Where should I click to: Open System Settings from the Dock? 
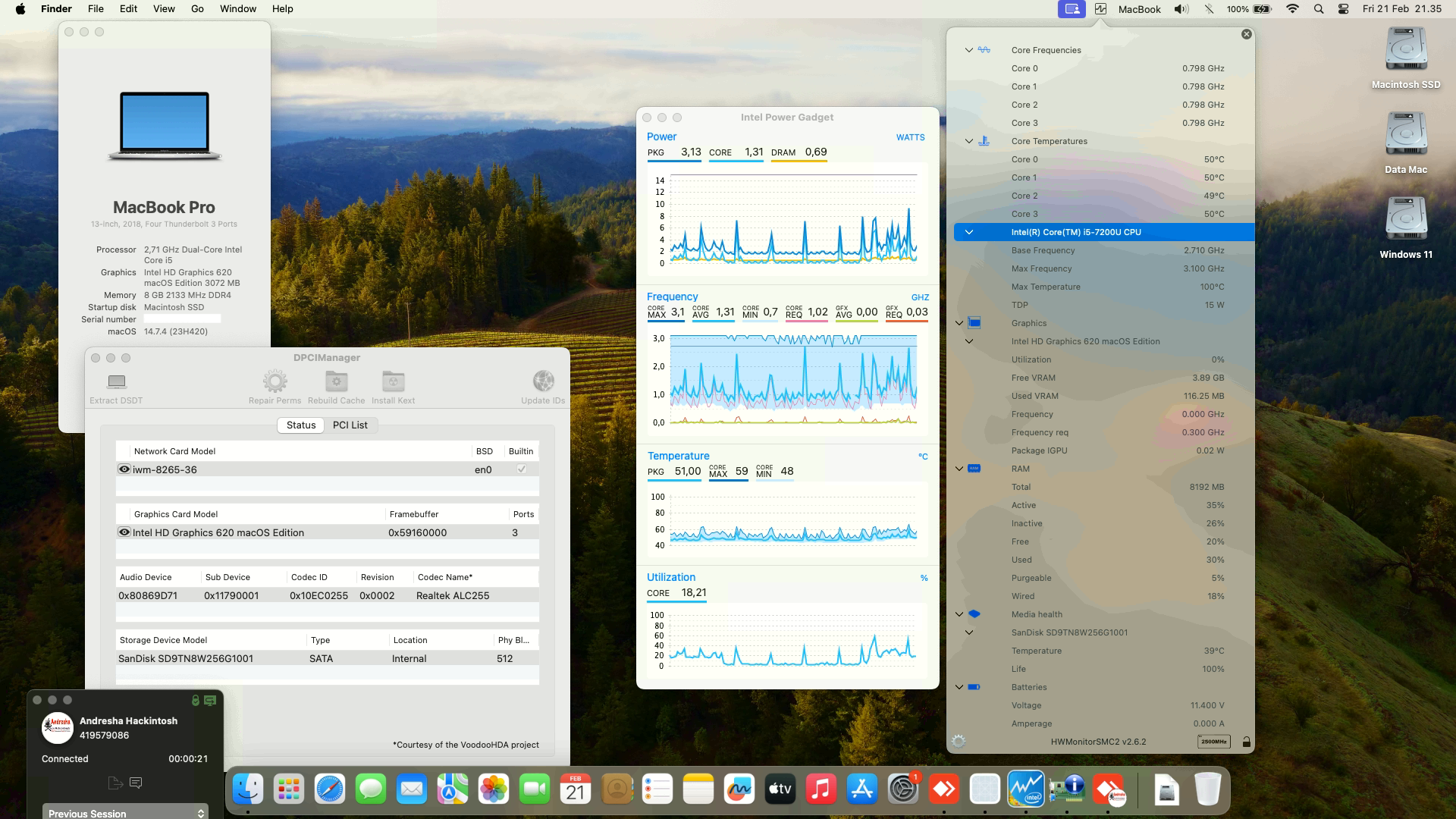[902, 790]
